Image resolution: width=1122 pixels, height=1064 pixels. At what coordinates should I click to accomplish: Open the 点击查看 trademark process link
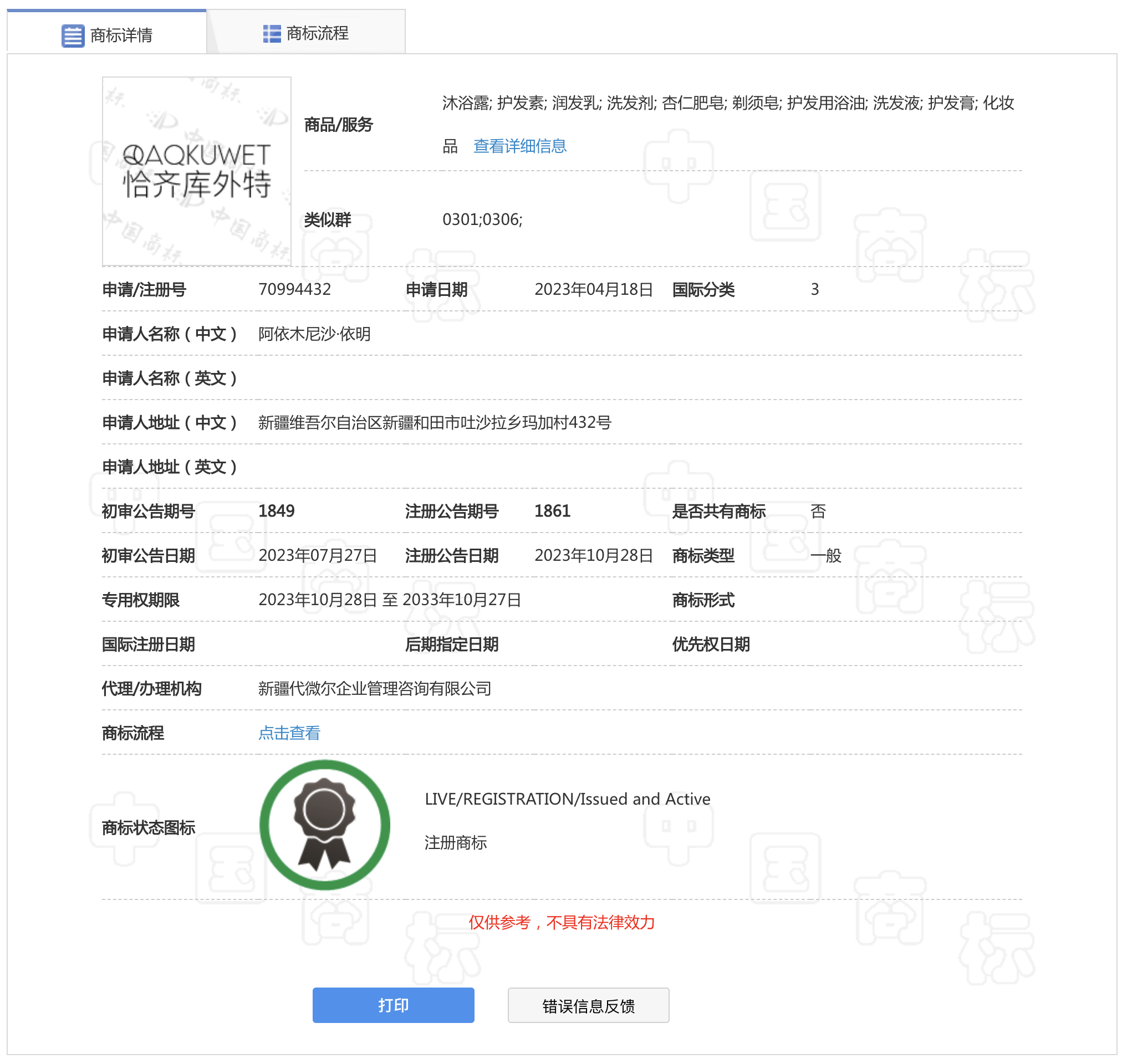(289, 733)
